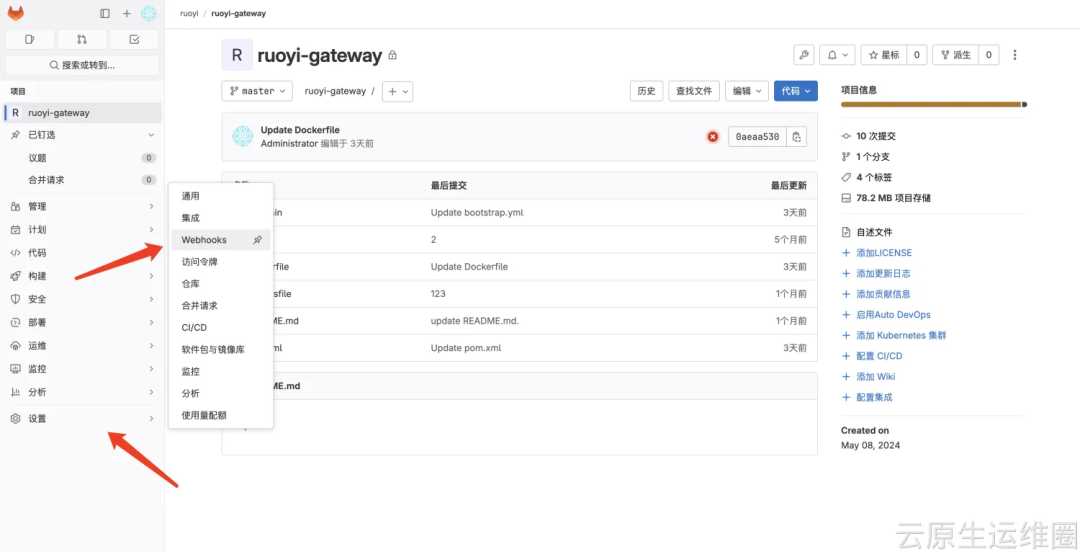Select 分析 in settings flyout
Viewport: 1080px width, 552px height.
(220, 393)
